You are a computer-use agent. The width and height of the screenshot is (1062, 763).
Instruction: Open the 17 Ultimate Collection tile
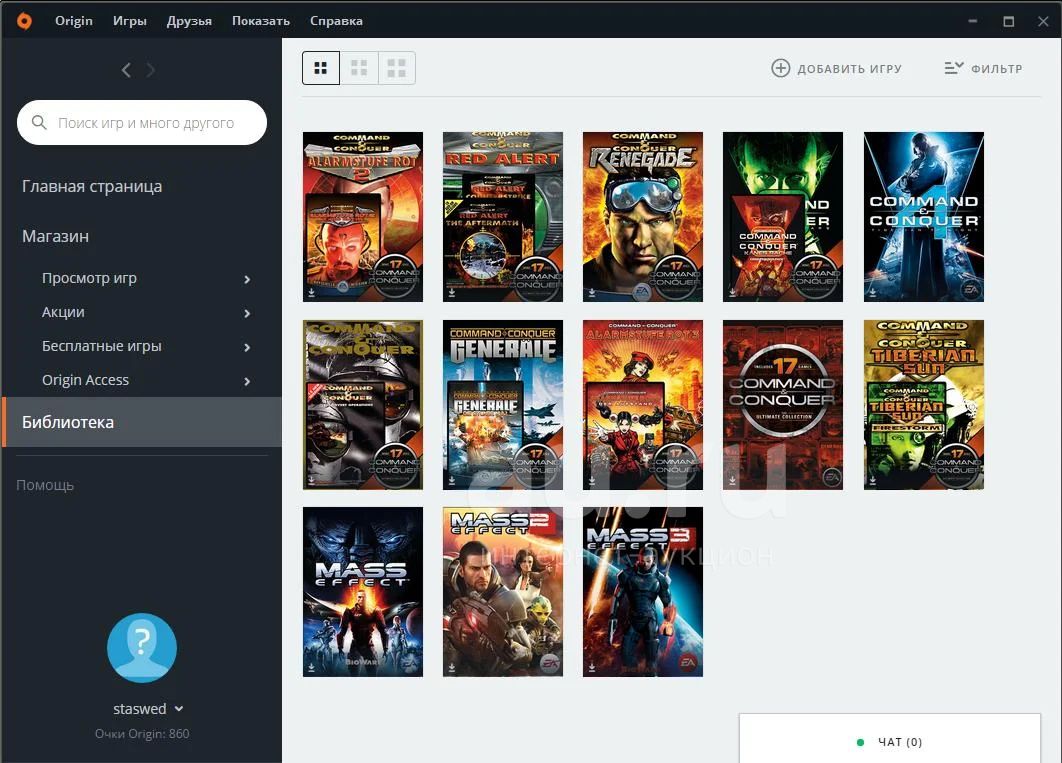tap(783, 405)
